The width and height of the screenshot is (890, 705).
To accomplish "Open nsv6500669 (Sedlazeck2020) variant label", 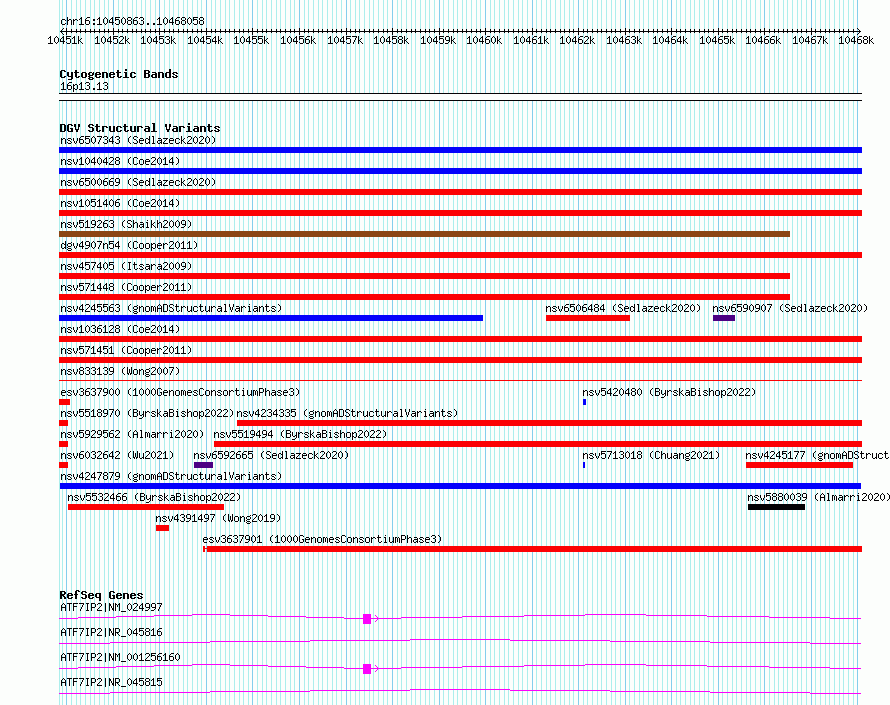I will (138, 182).
